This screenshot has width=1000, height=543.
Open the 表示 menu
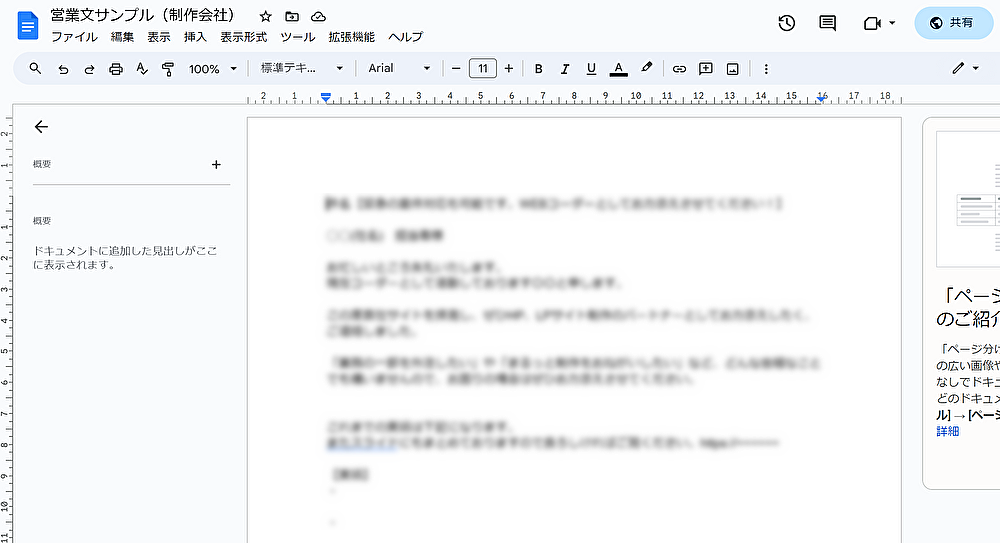159,37
